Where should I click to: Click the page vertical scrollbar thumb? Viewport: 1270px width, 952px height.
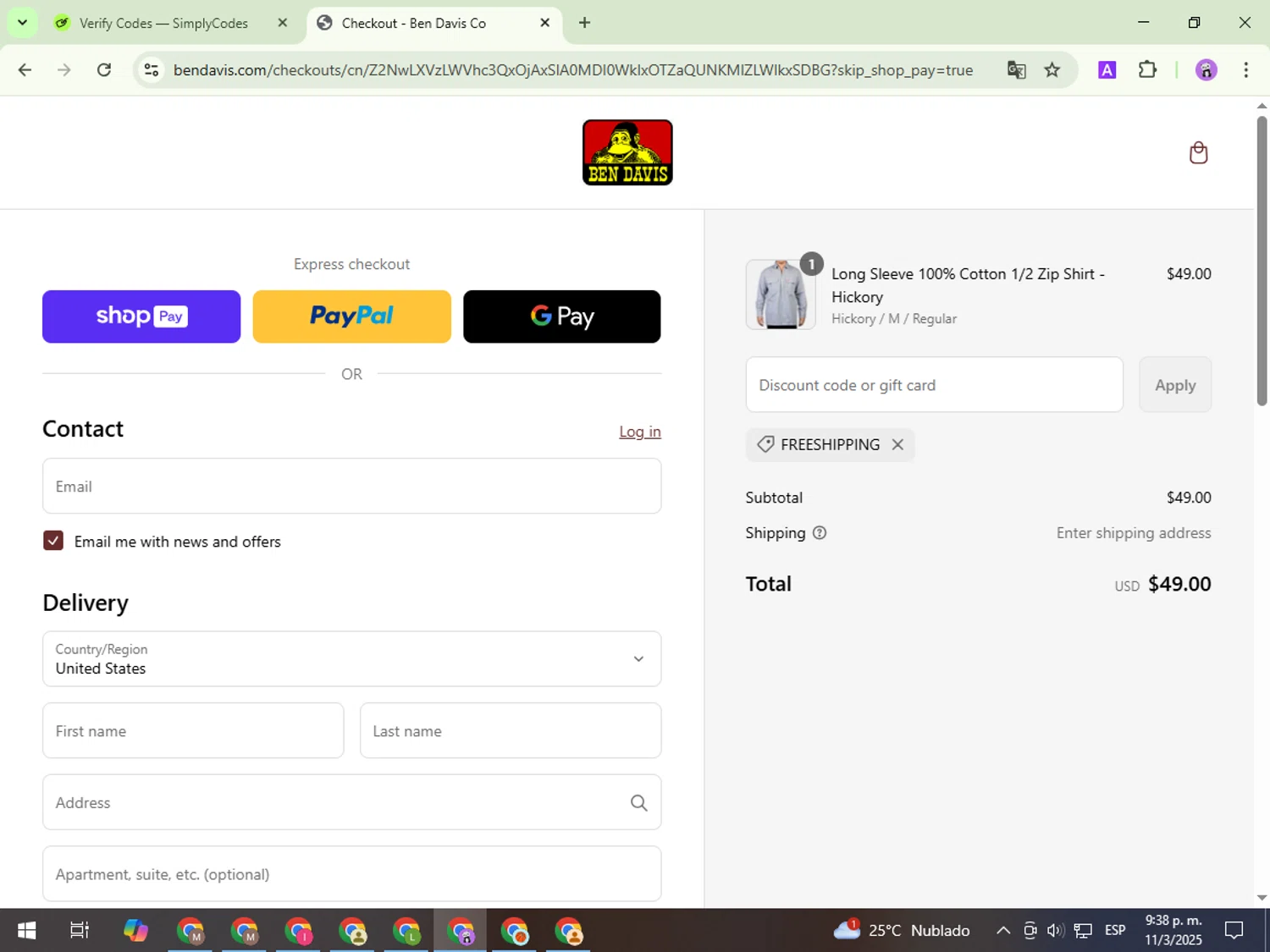coord(1262,262)
